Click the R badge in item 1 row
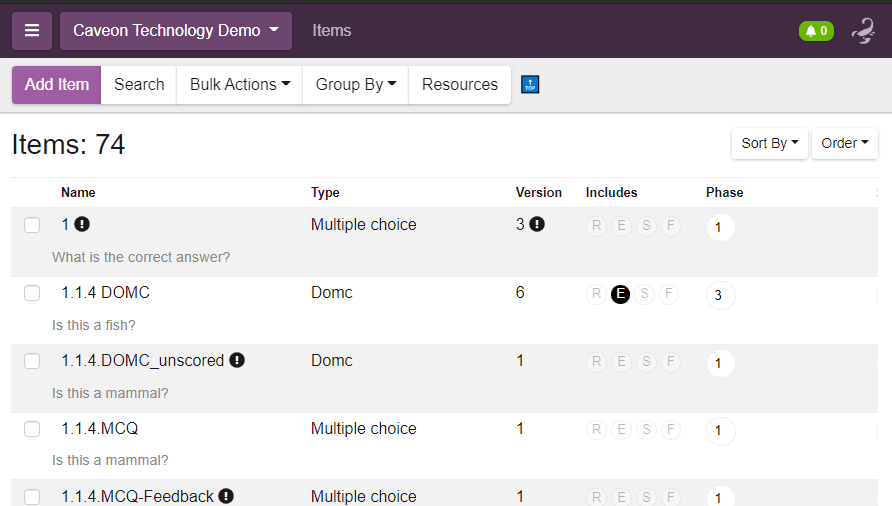Image resolution: width=892 pixels, height=506 pixels. (596, 226)
